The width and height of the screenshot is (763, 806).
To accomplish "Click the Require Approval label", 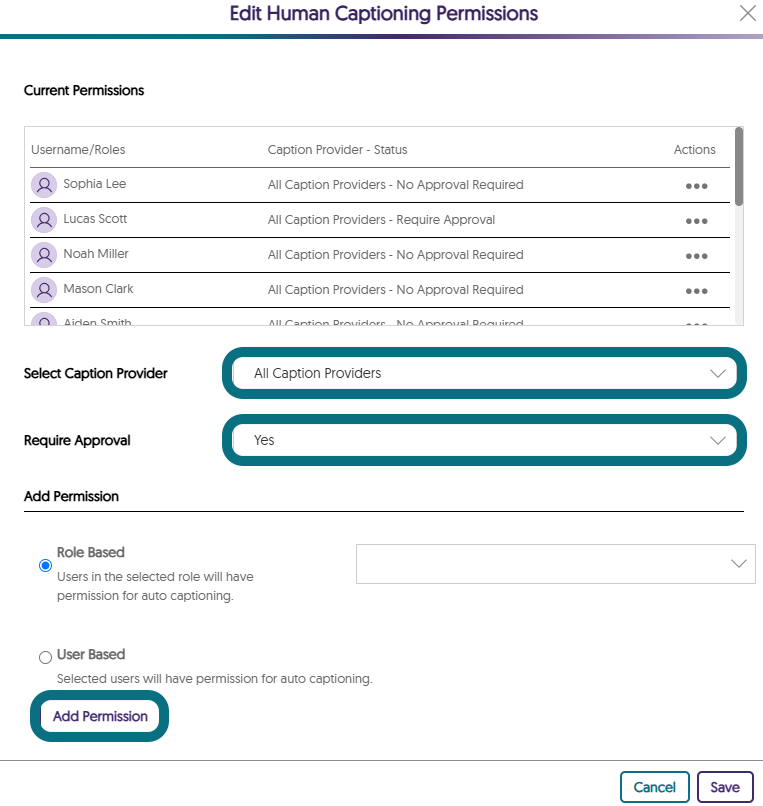I will coord(77,441).
